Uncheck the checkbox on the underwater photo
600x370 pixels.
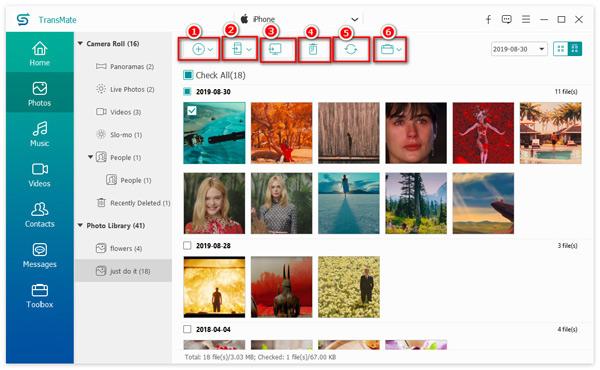pos(192,111)
